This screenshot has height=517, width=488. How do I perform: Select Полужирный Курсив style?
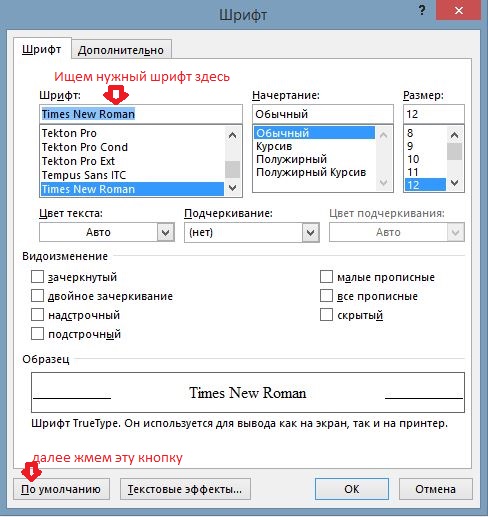coord(311,172)
